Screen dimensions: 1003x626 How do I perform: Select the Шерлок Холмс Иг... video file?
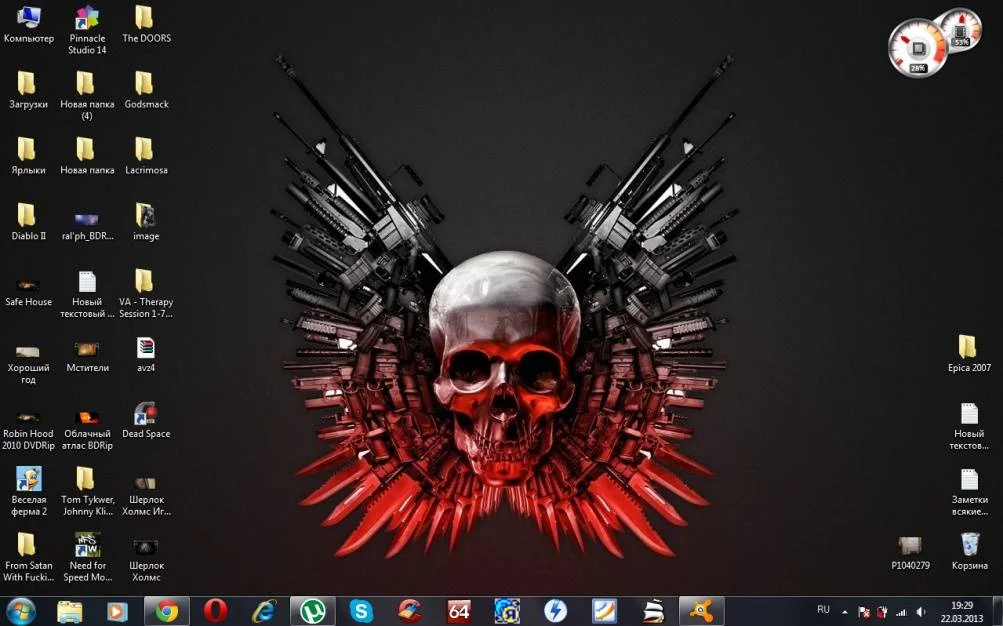146,497
